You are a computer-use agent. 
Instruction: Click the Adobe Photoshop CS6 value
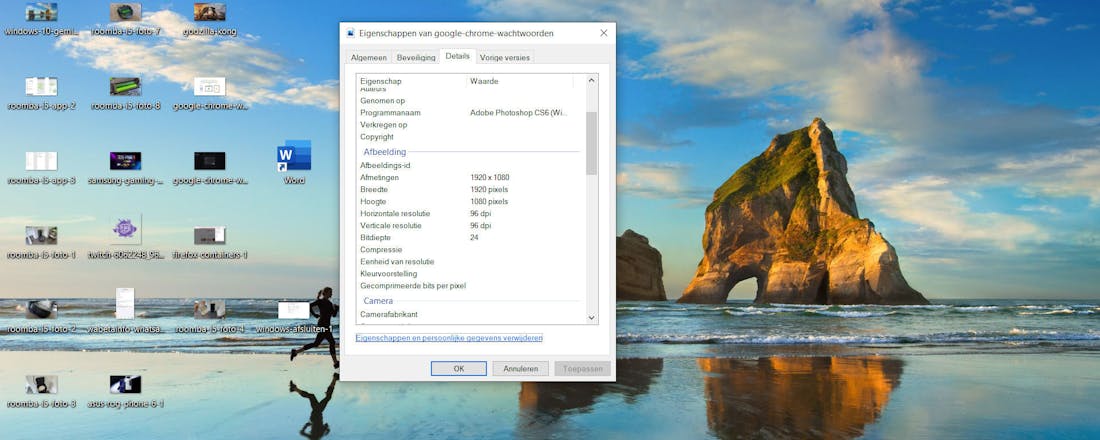click(519, 113)
